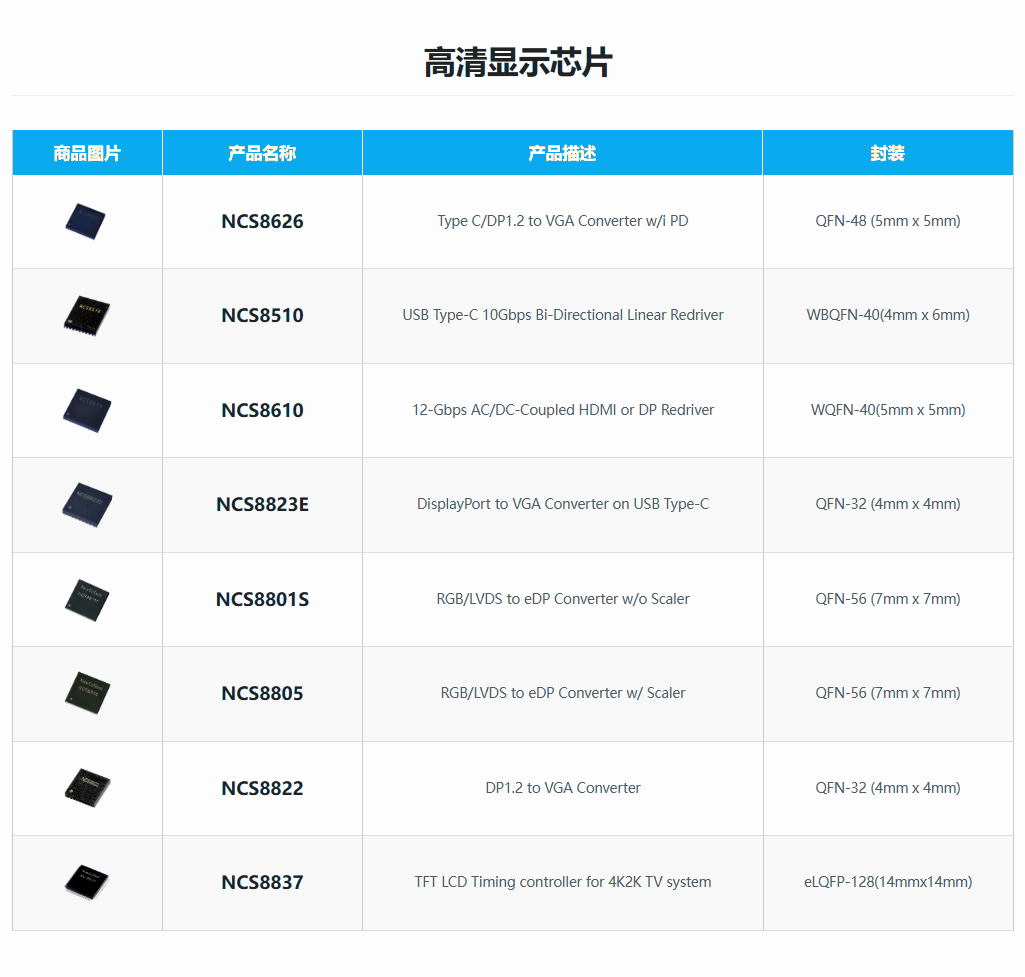Image resolution: width=1025 pixels, height=977 pixels.
Task: Click the NCS8626 chip product image
Action: click(86, 221)
